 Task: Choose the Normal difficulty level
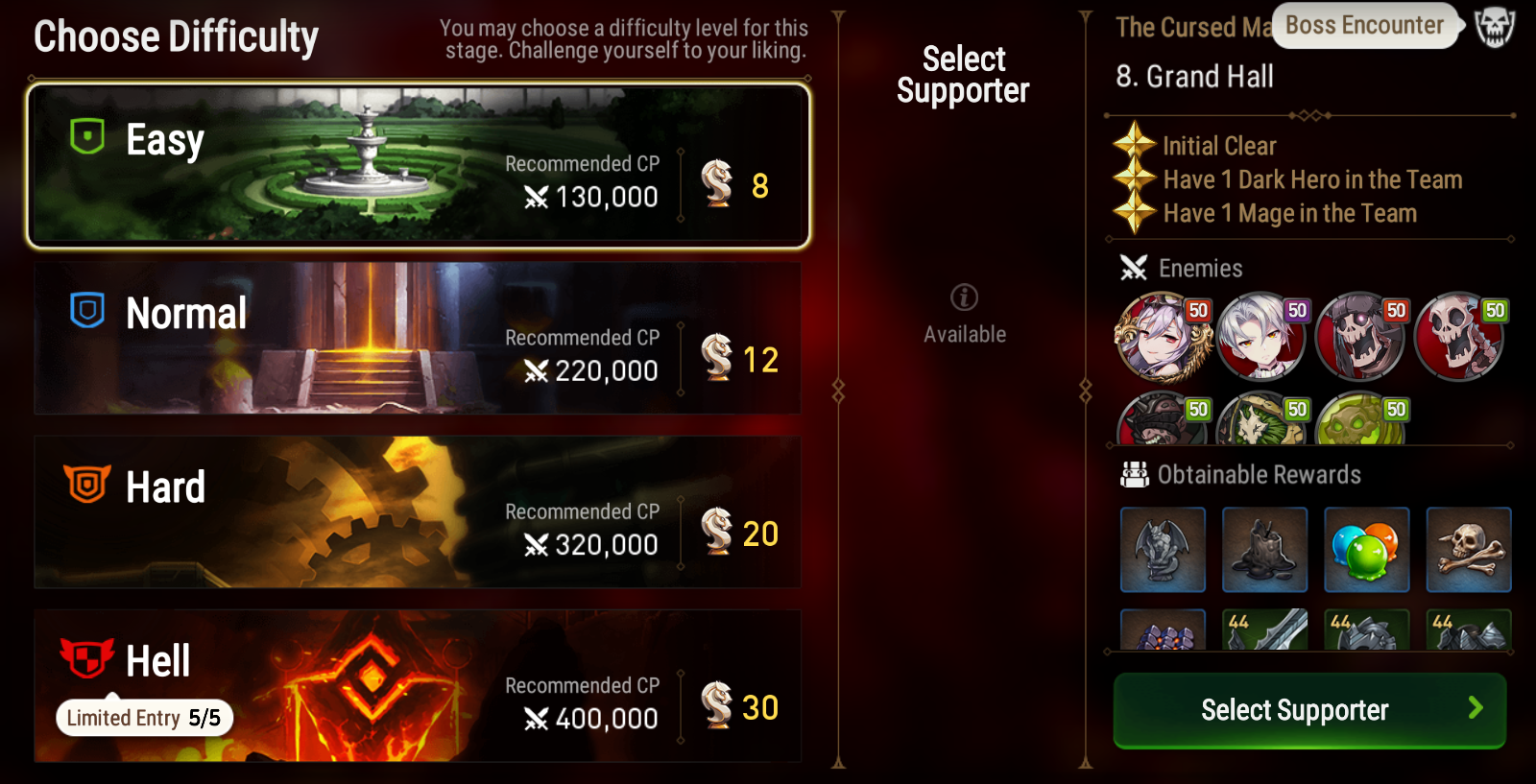click(x=418, y=338)
